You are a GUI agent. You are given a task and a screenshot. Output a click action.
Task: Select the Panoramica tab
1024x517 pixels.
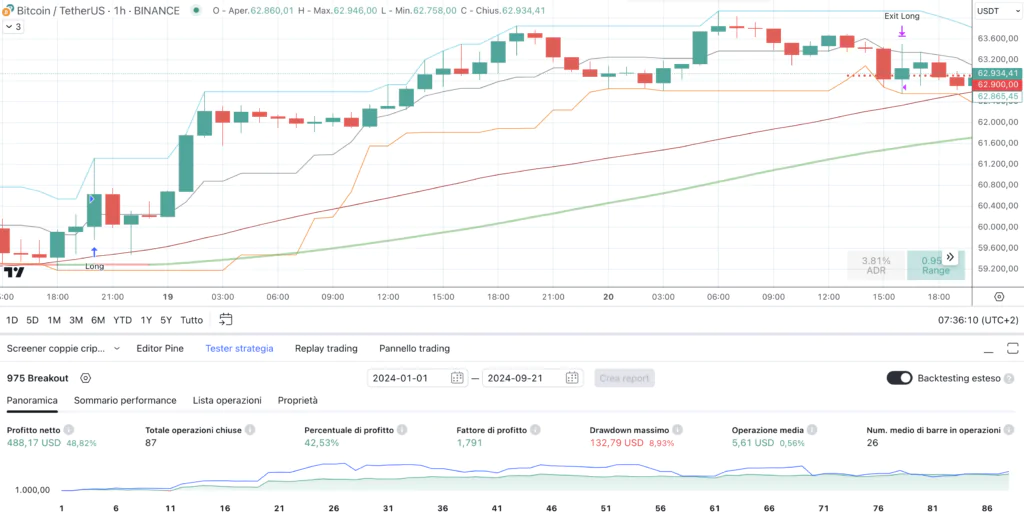(x=32, y=400)
